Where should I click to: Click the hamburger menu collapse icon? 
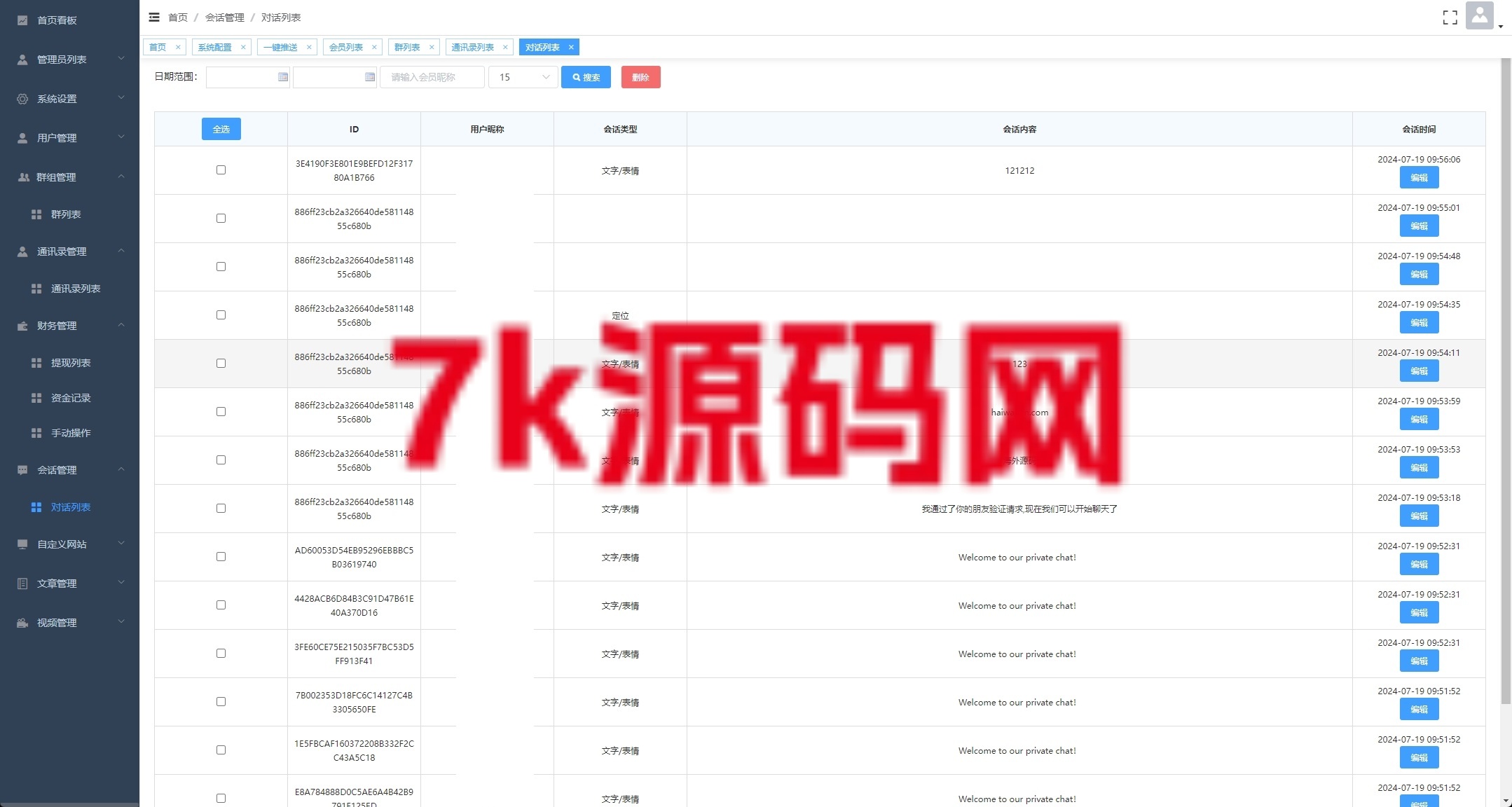click(154, 17)
